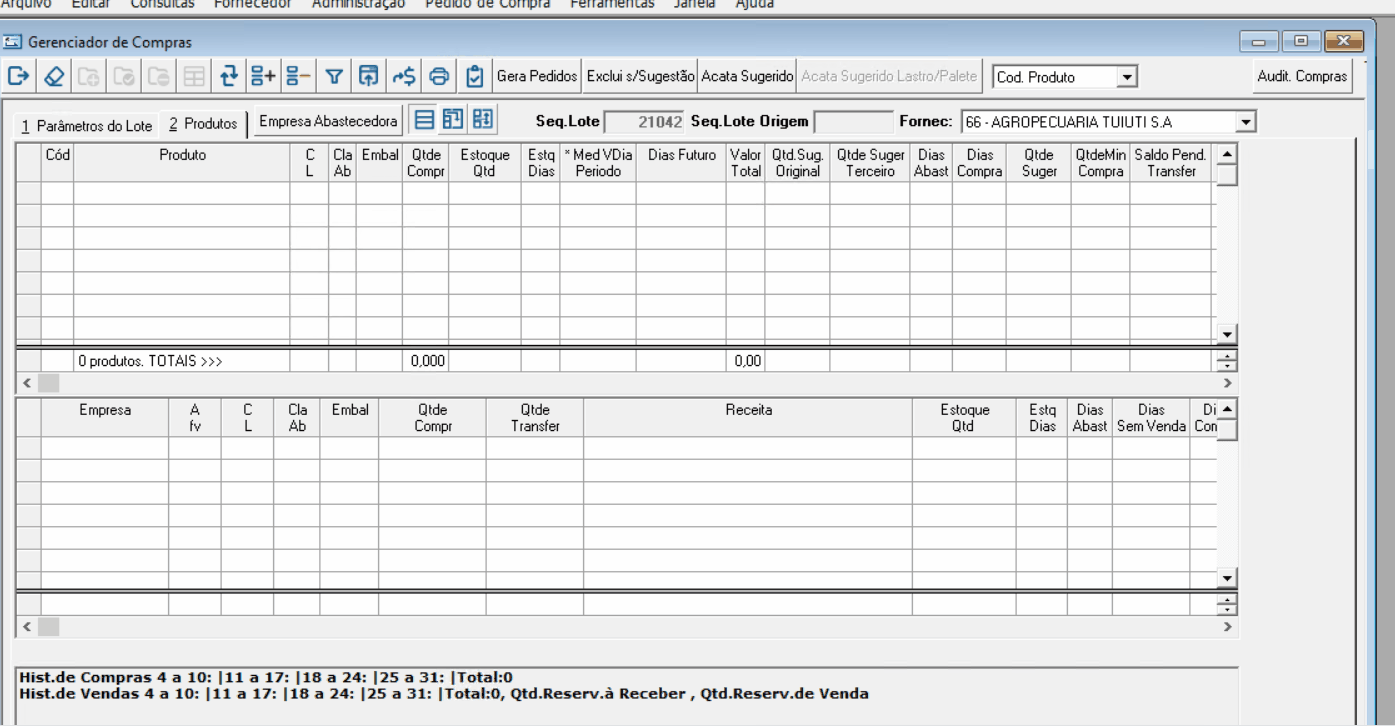Select the vertical resize layout icon
The height and width of the screenshot is (726, 1395).
click(x=483, y=120)
